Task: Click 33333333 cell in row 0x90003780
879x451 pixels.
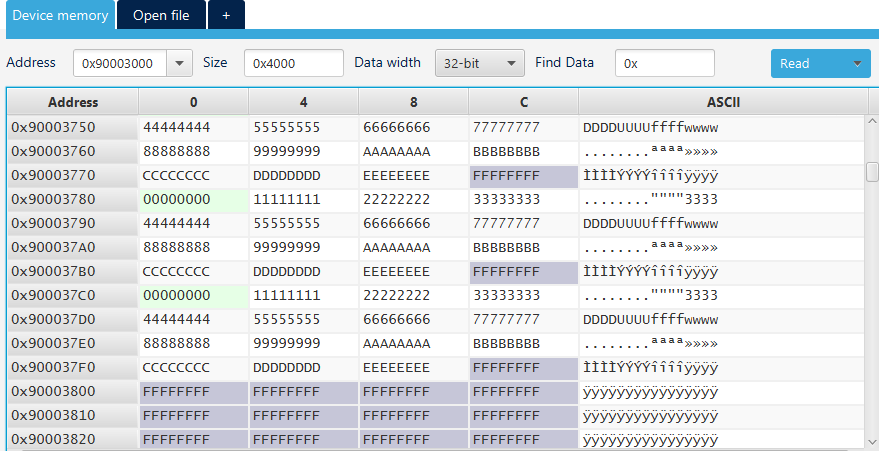Action: point(524,199)
